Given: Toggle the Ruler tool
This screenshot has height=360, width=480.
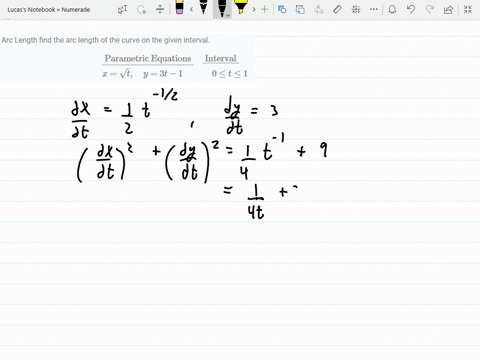Looking at the screenshot, I should click(x=337, y=9).
